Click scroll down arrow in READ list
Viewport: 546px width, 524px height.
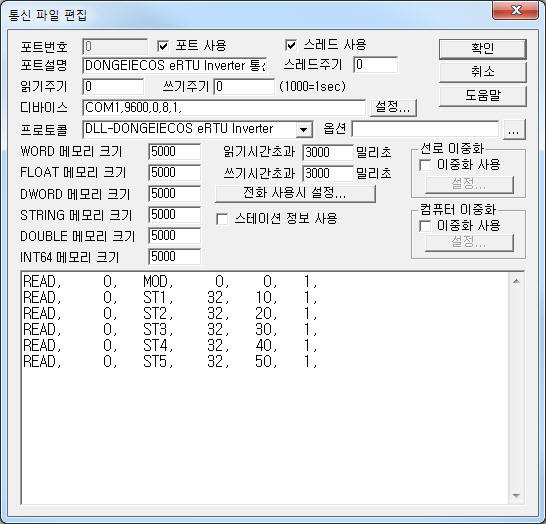coord(516,495)
